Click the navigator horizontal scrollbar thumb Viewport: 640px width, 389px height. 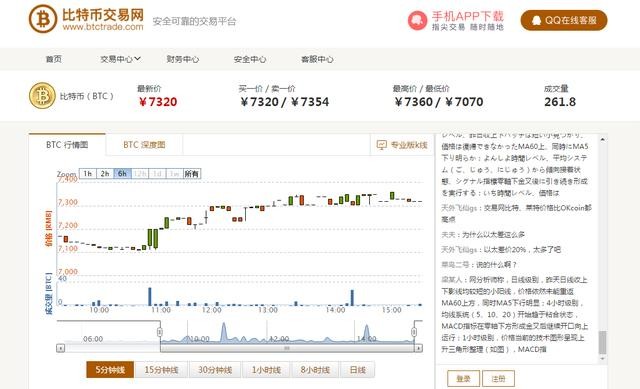click(x=287, y=348)
